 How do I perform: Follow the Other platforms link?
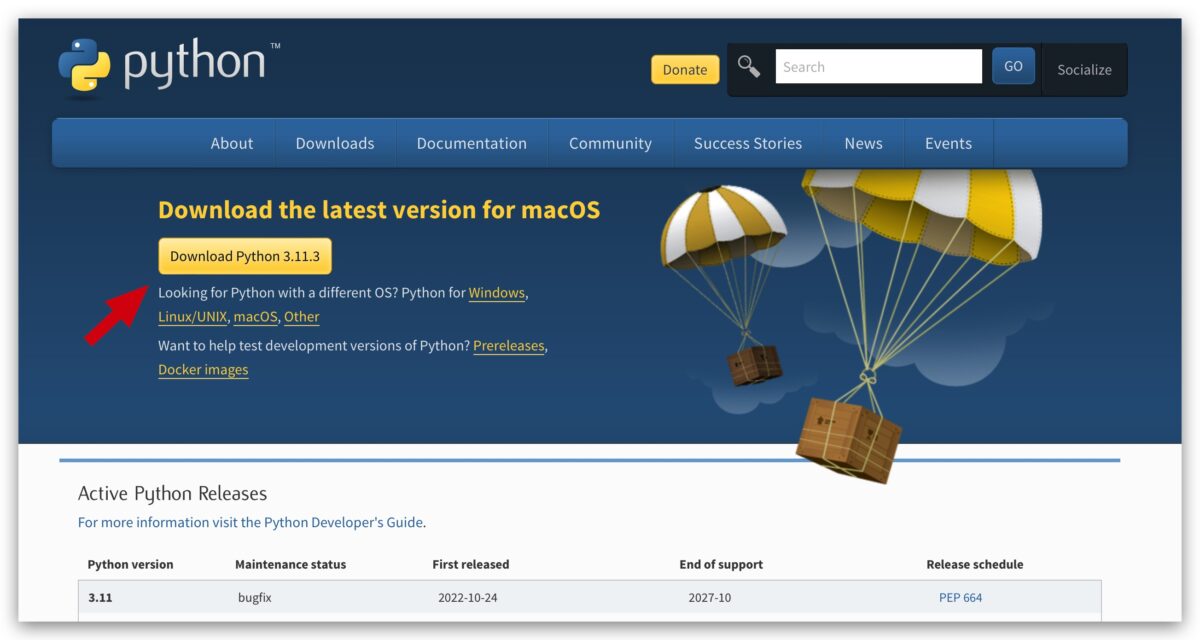click(x=301, y=317)
